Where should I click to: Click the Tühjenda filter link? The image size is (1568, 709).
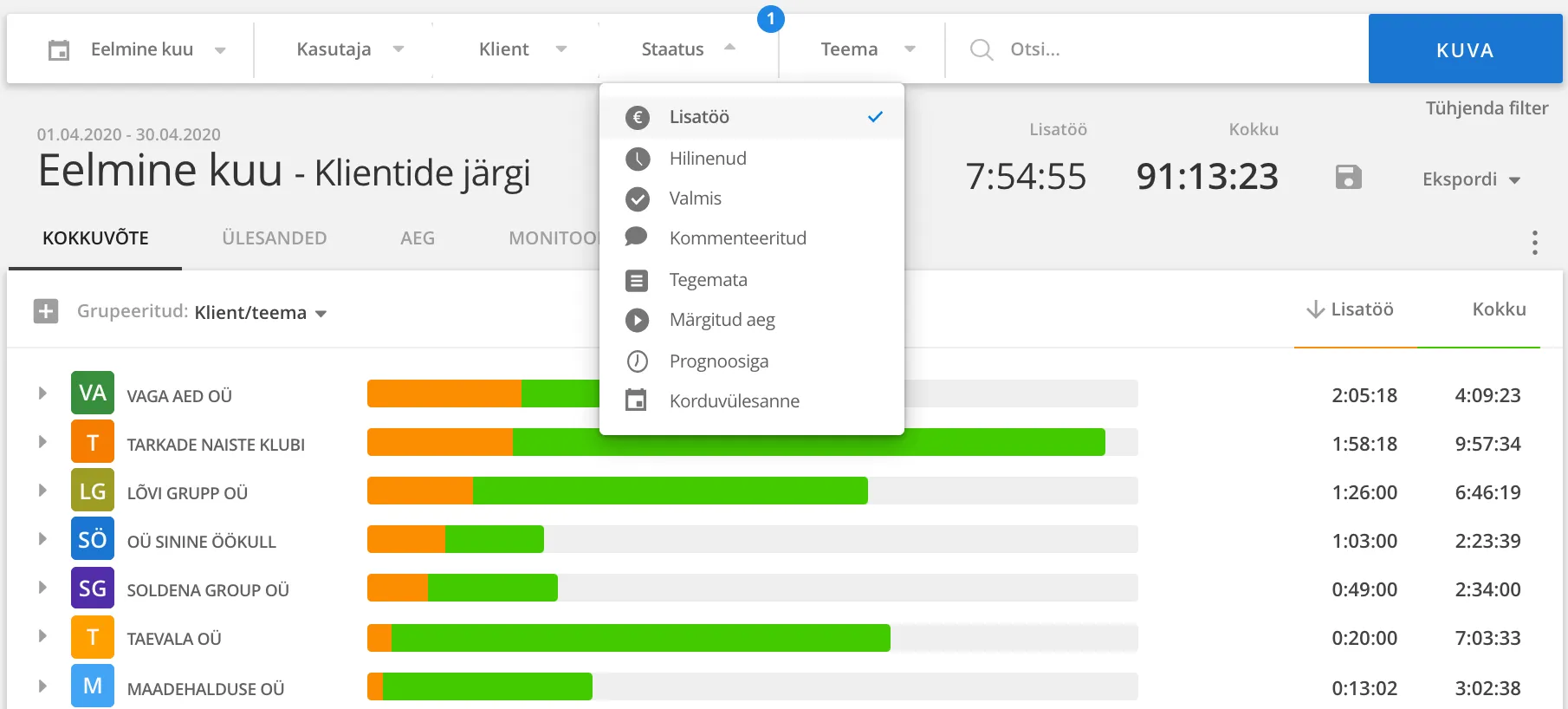point(1487,108)
